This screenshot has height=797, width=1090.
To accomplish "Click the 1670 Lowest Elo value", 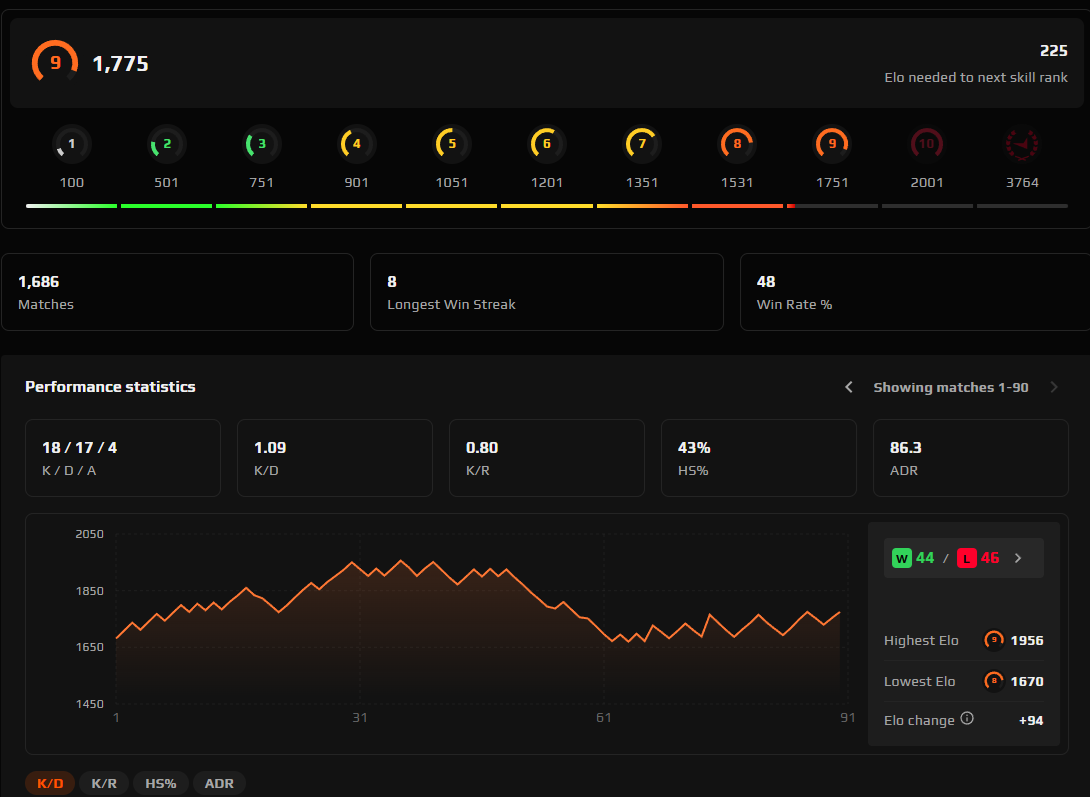I will [1027, 681].
